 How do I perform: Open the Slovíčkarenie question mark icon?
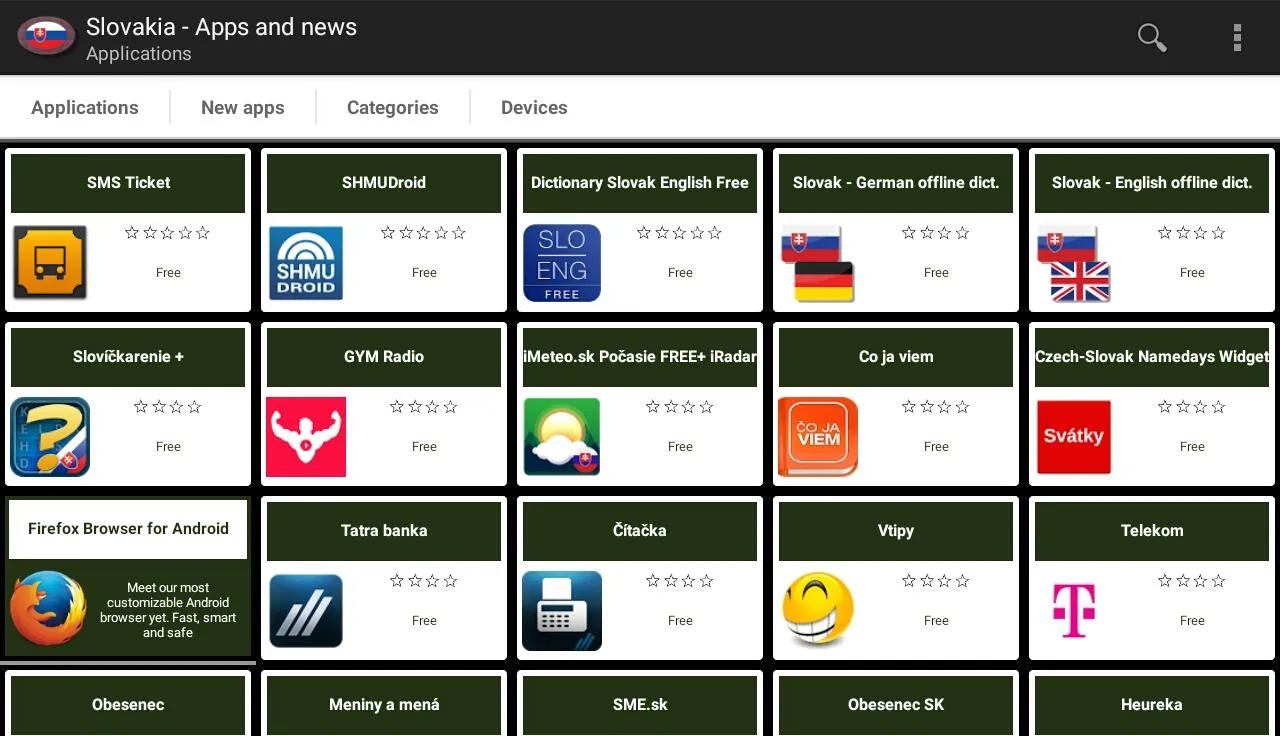50,437
